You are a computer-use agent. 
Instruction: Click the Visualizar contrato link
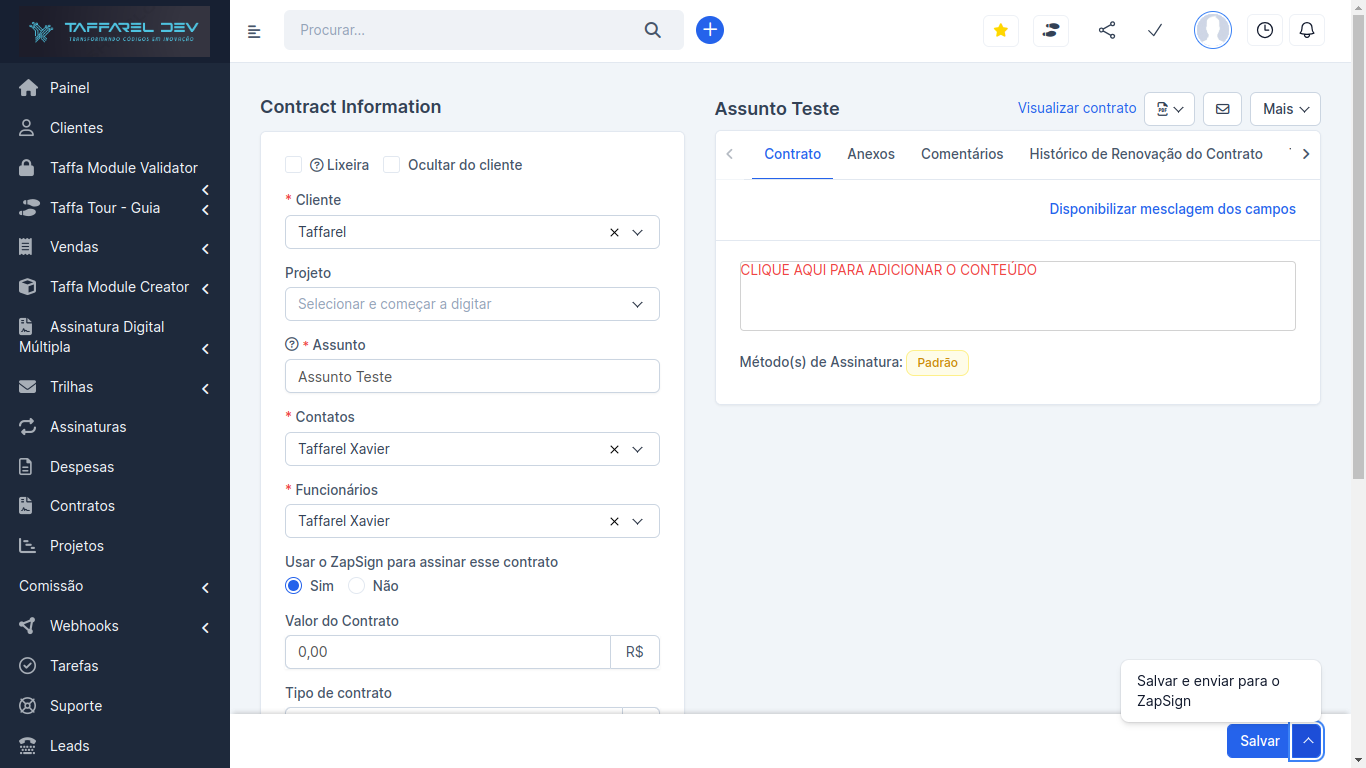click(x=1077, y=108)
